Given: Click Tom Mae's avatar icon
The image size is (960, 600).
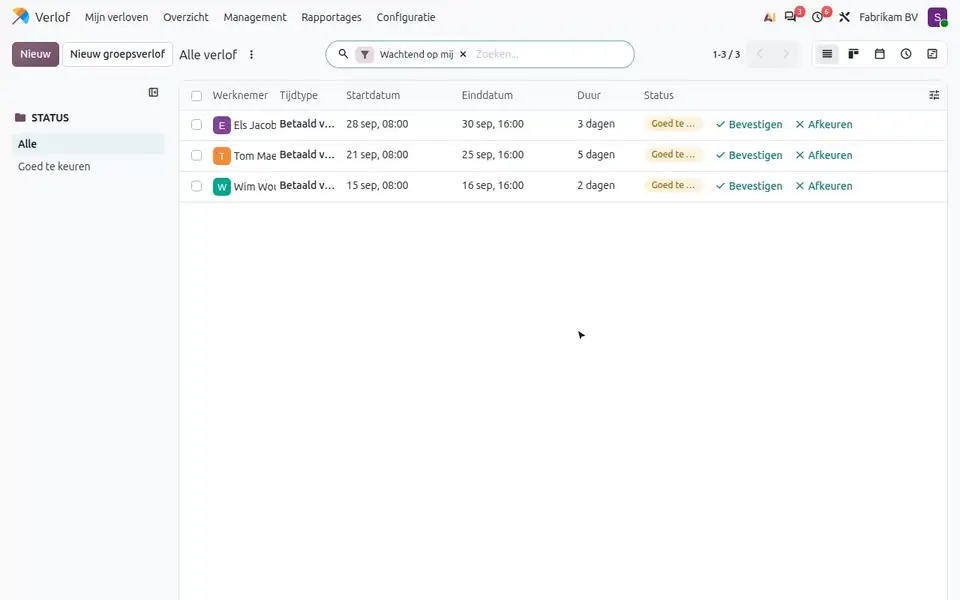Looking at the screenshot, I should [222, 156].
